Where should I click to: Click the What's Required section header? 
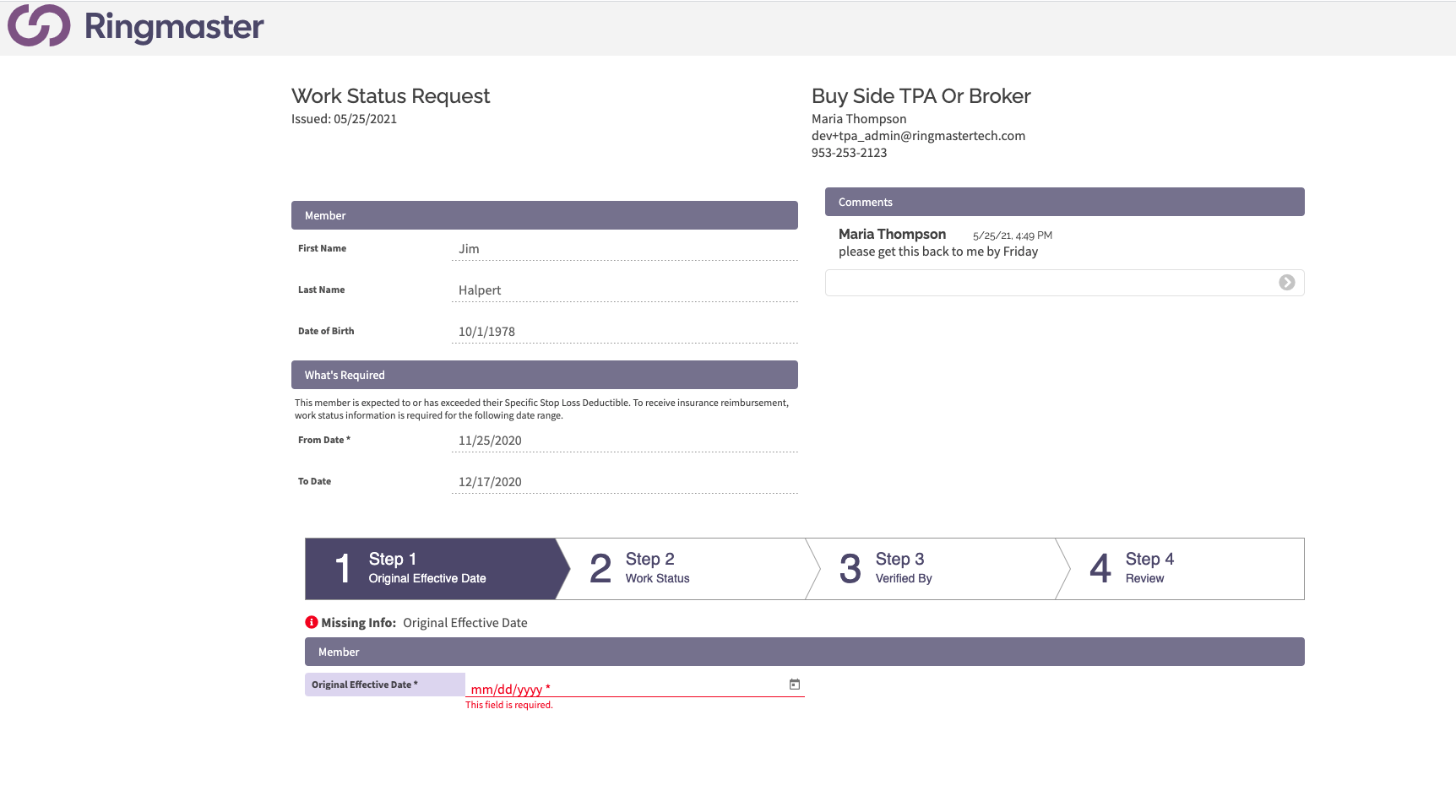544,375
